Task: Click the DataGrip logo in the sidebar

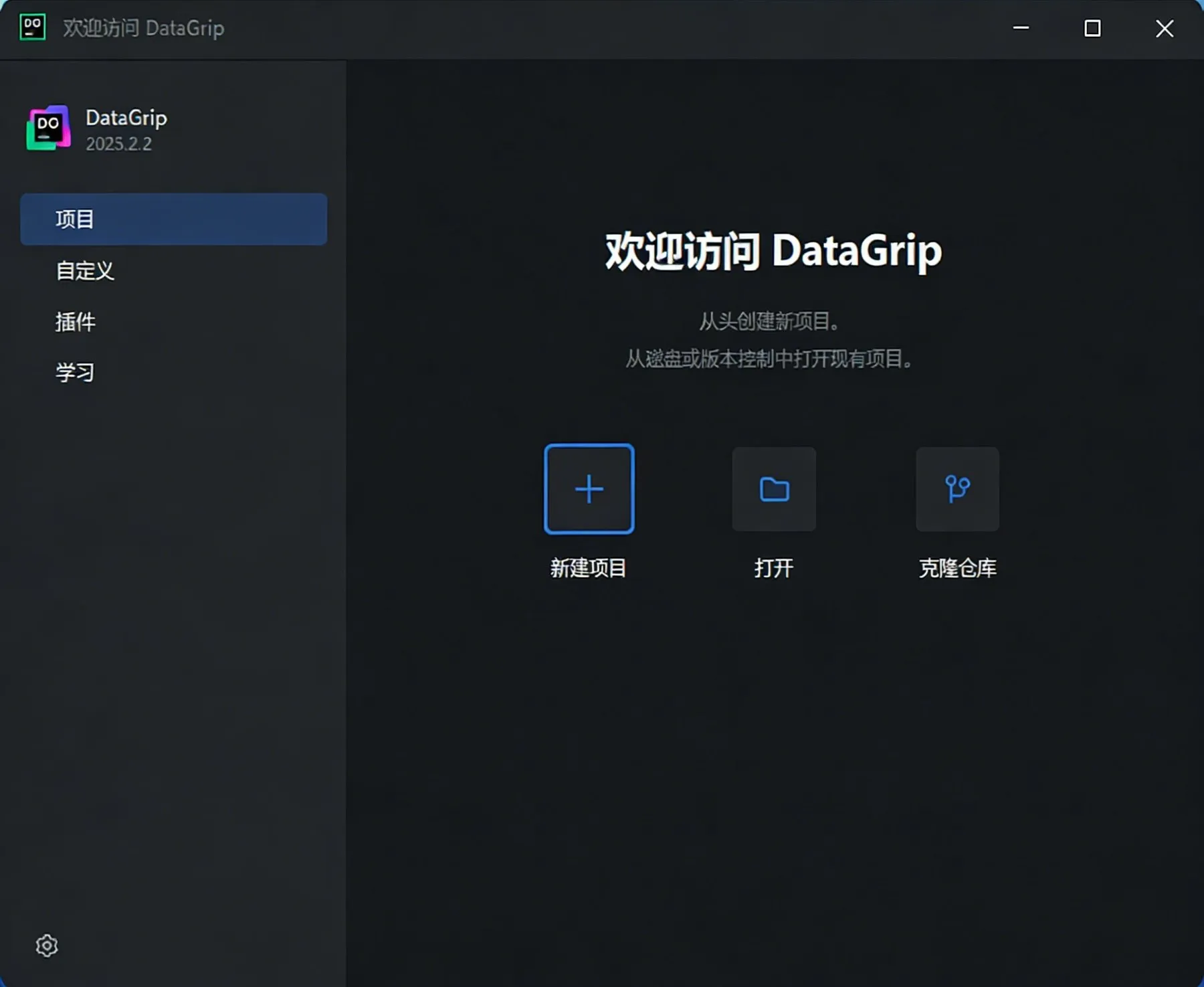Action: click(49, 128)
